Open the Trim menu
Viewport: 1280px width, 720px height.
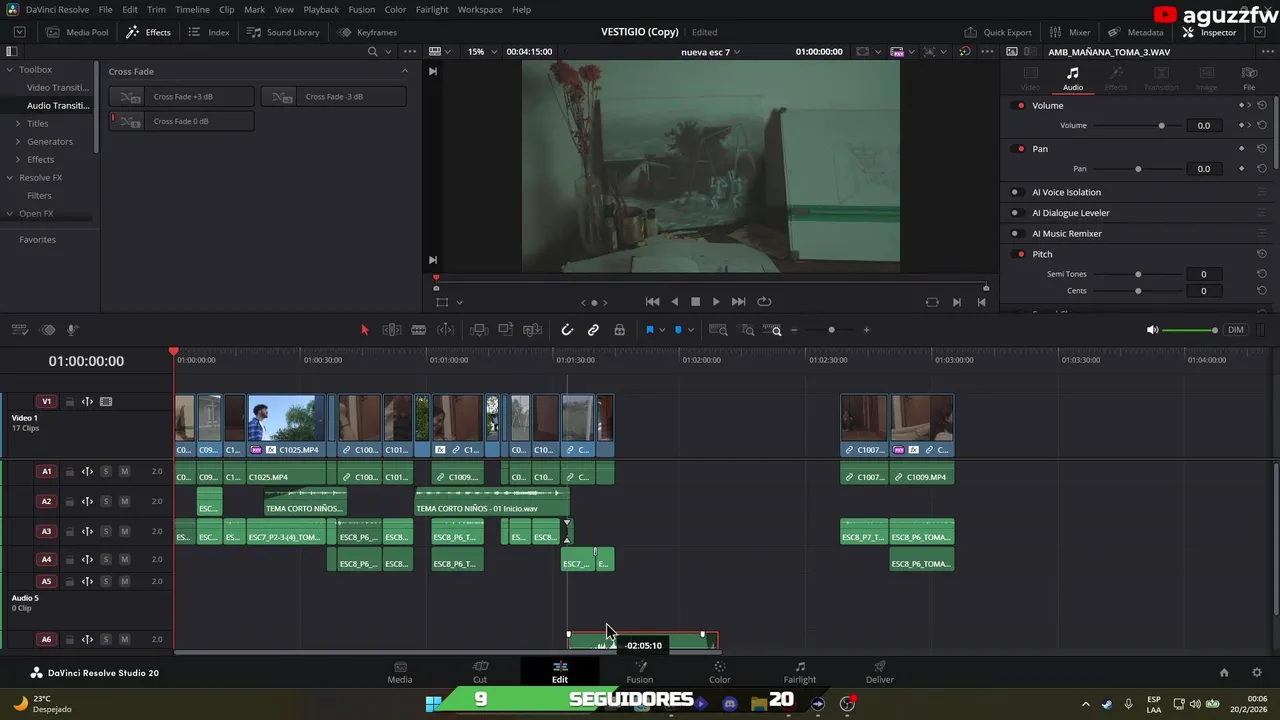coord(156,9)
